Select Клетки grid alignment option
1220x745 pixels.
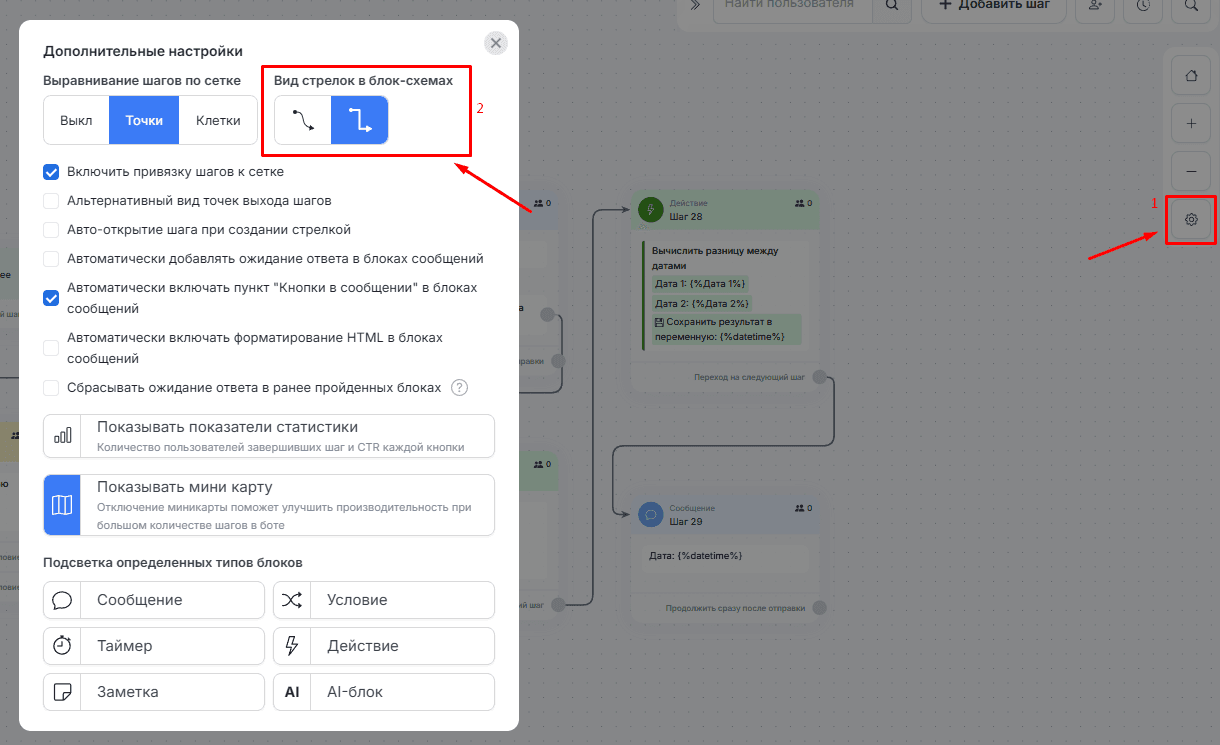(218, 121)
